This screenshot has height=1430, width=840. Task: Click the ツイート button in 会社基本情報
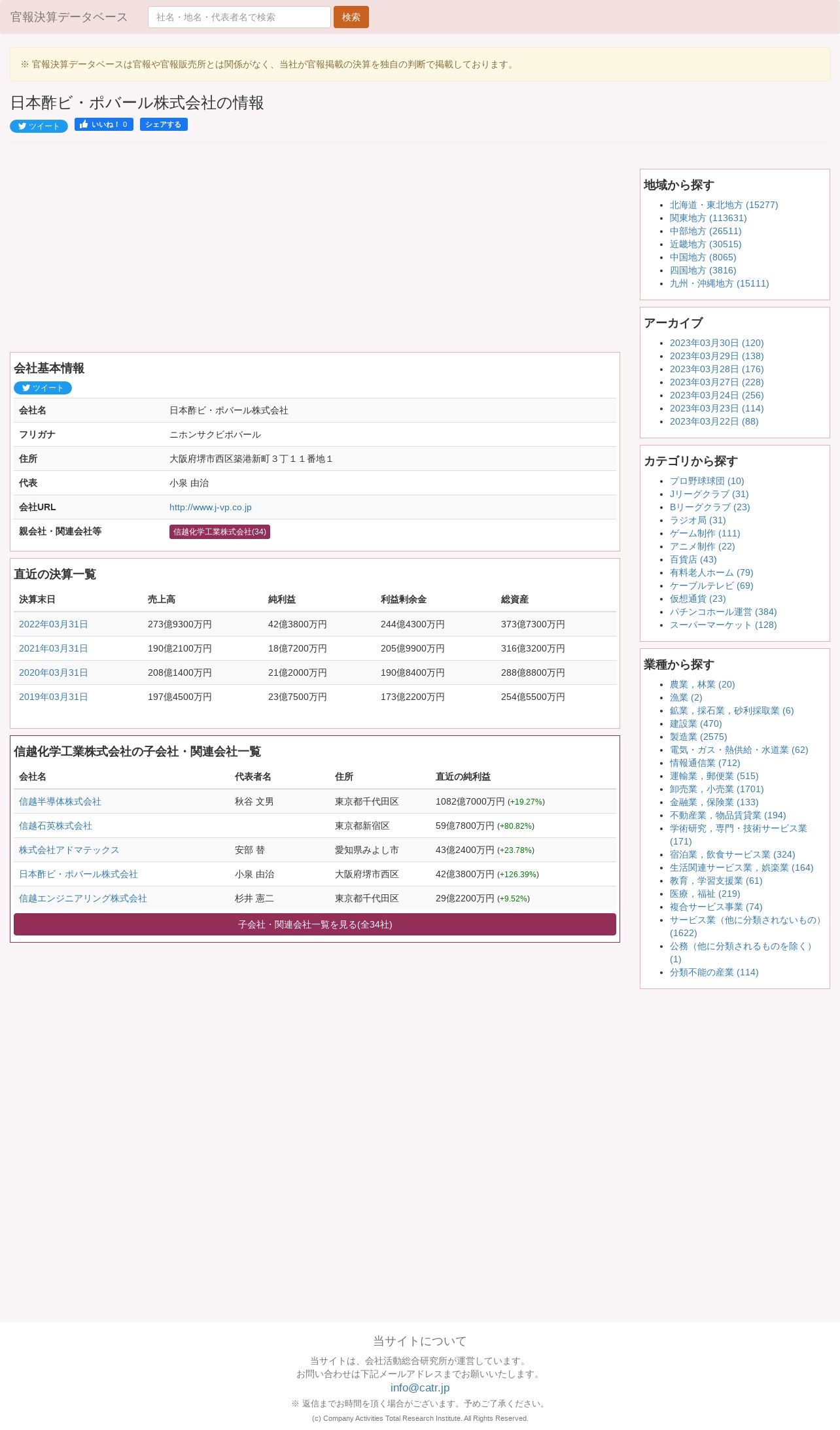[43, 388]
